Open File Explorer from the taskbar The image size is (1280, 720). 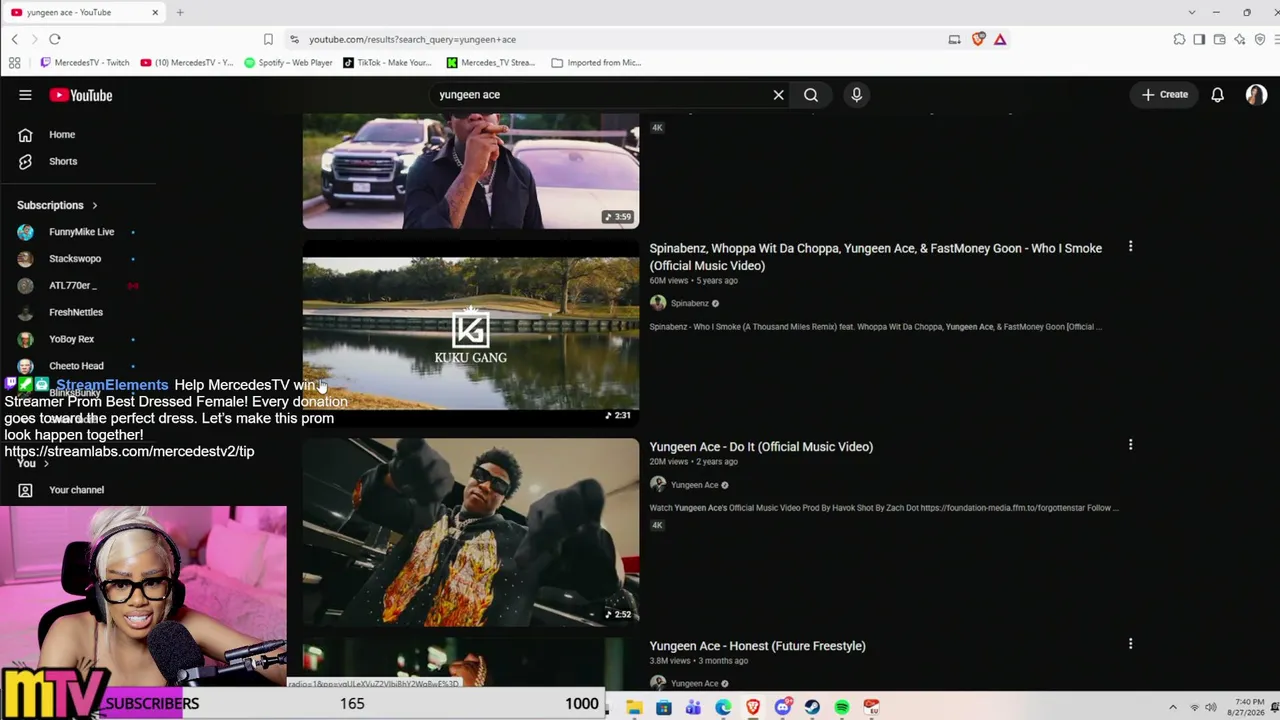click(x=634, y=708)
